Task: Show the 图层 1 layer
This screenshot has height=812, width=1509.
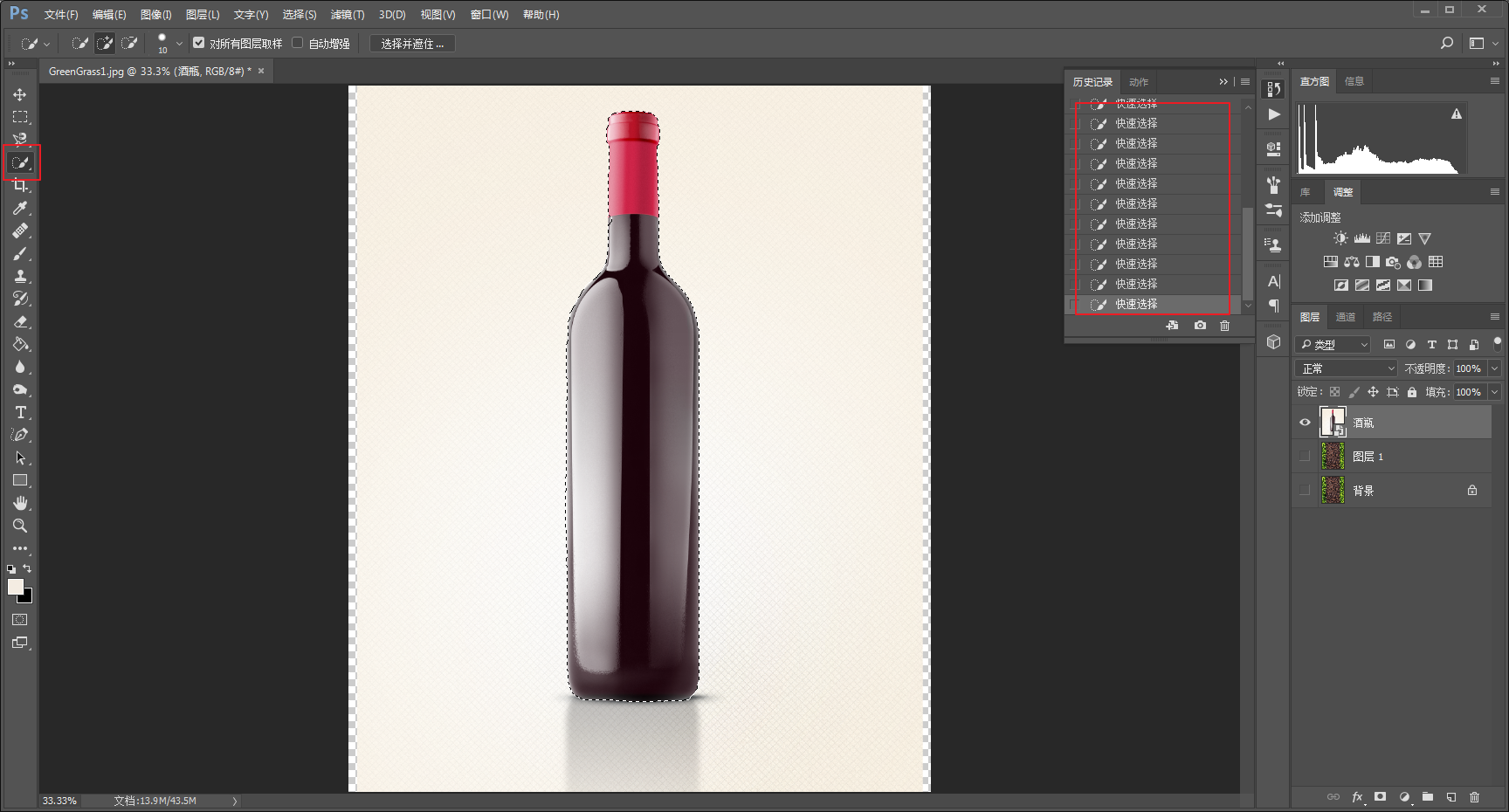Action: pyautogui.click(x=1305, y=456)
